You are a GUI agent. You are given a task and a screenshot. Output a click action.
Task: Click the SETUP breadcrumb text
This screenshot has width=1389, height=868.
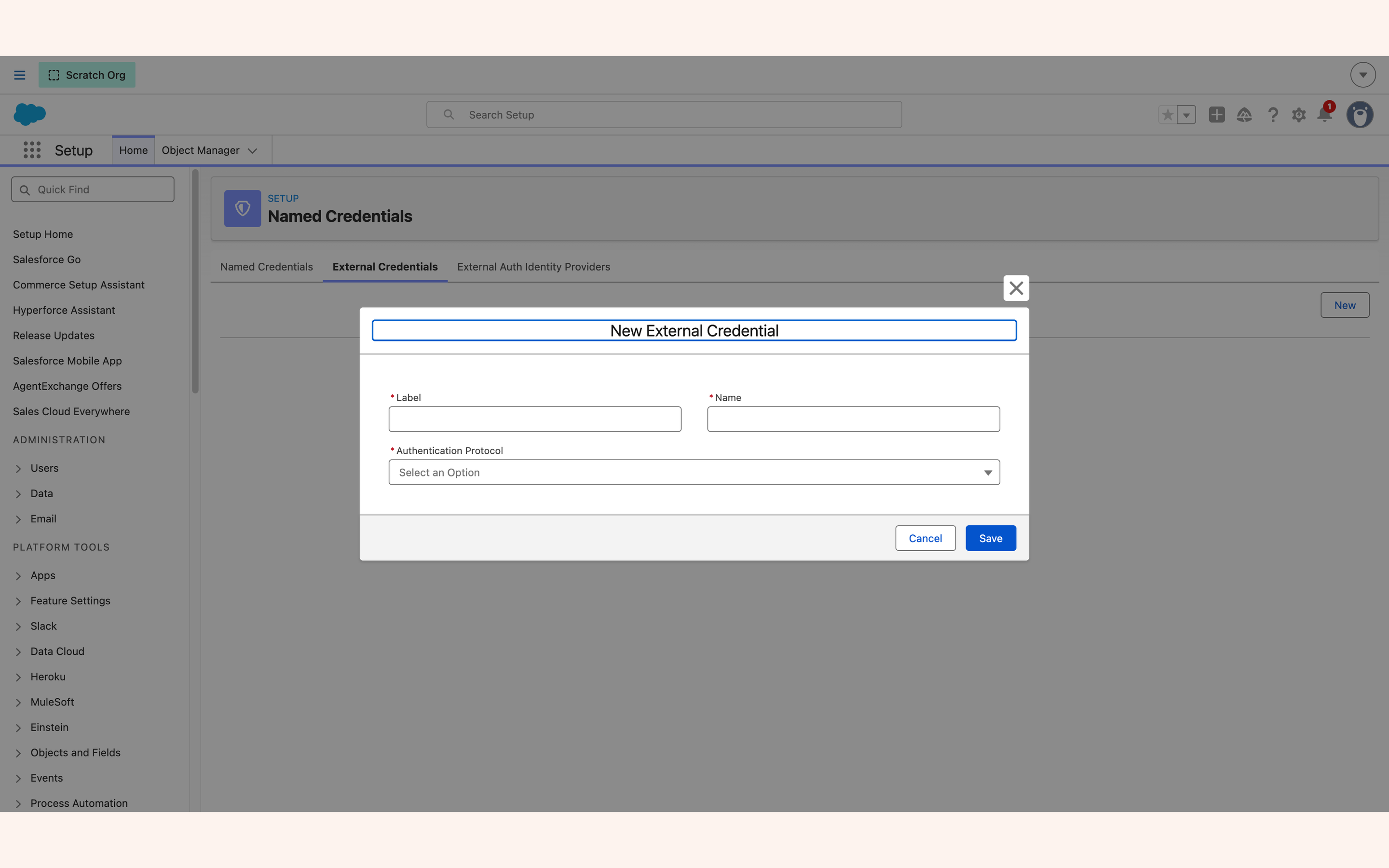283,198
